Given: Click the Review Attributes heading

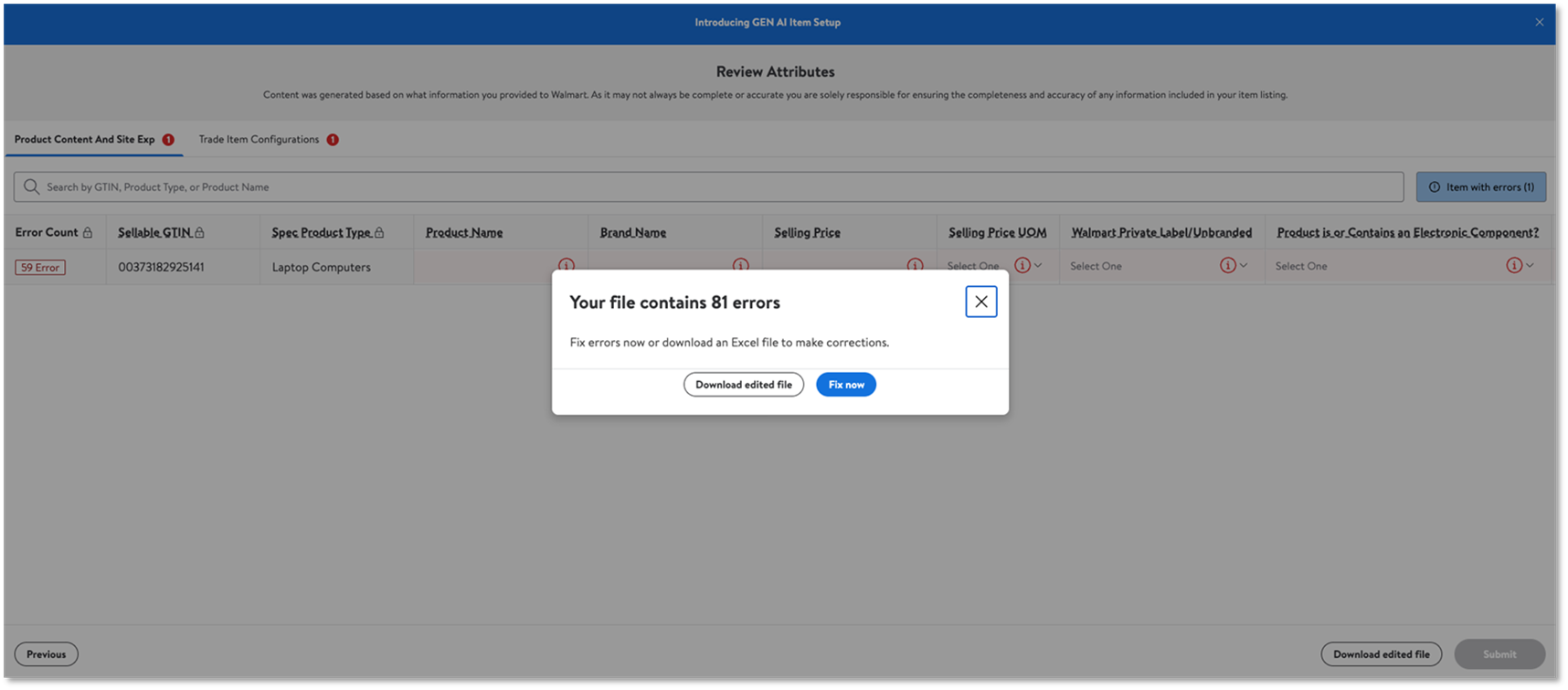Looking at the screenshot, I should (x=776, y=71).
